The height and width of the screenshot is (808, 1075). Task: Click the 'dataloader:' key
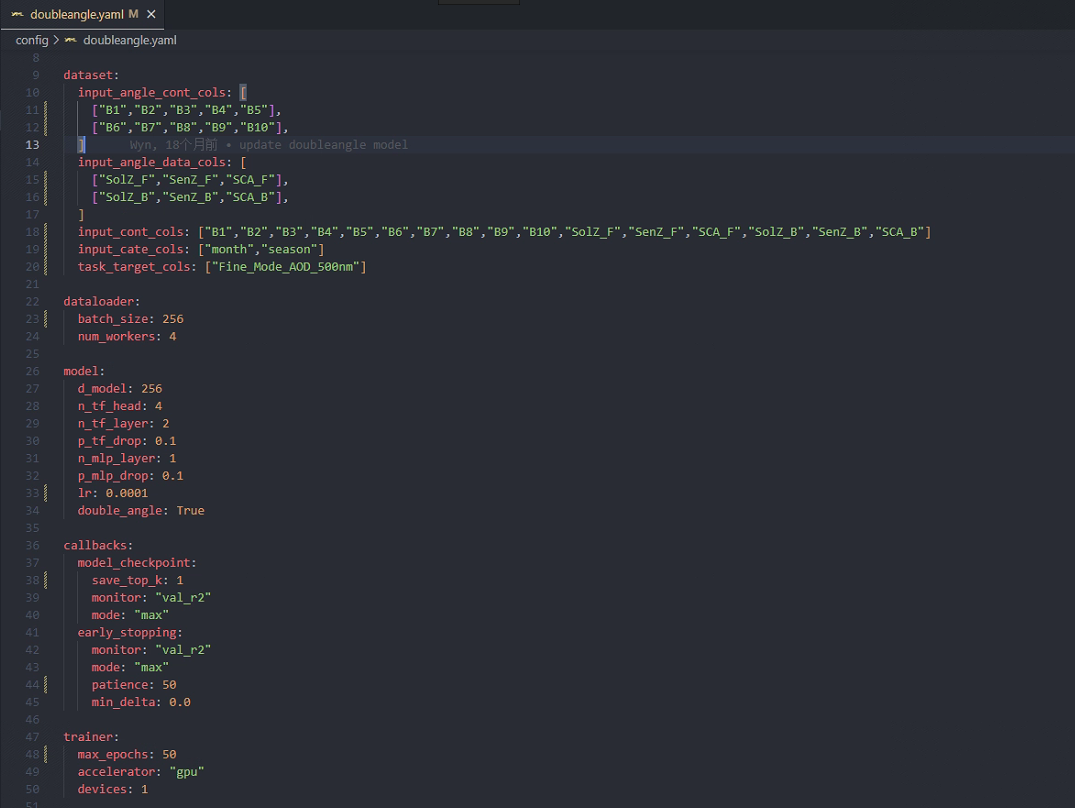(x=101, y=302)
